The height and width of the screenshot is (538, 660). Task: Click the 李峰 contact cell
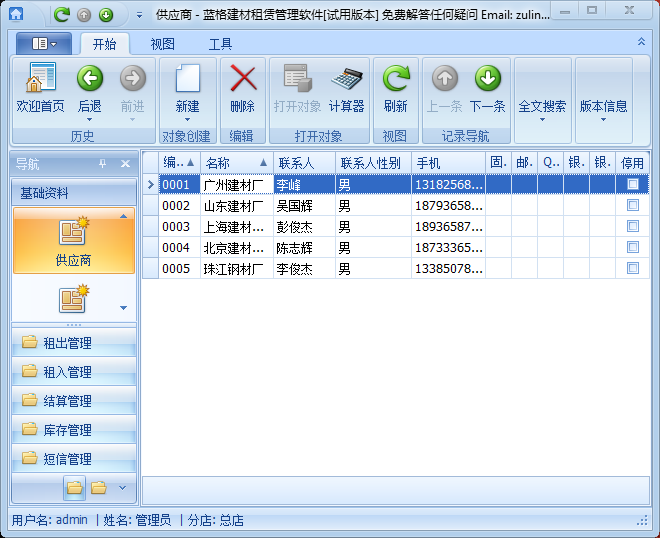click(304, 184)
